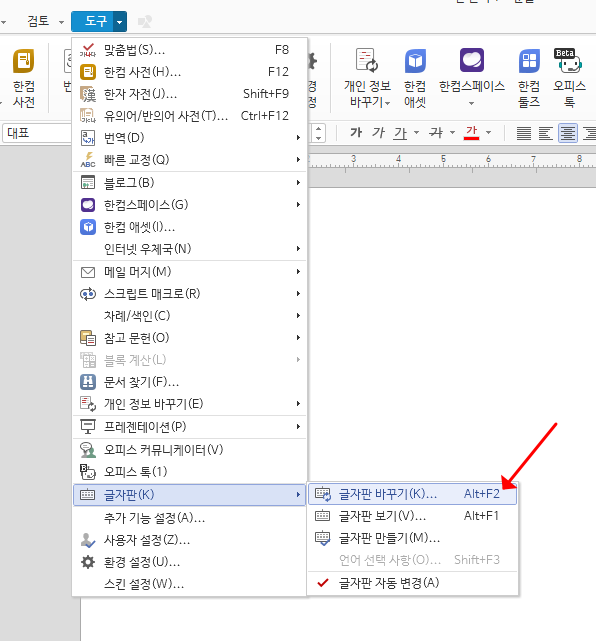596x641 pixels.
Task: Toggle strikethrough 가 formatting
Action: [436, 132]
